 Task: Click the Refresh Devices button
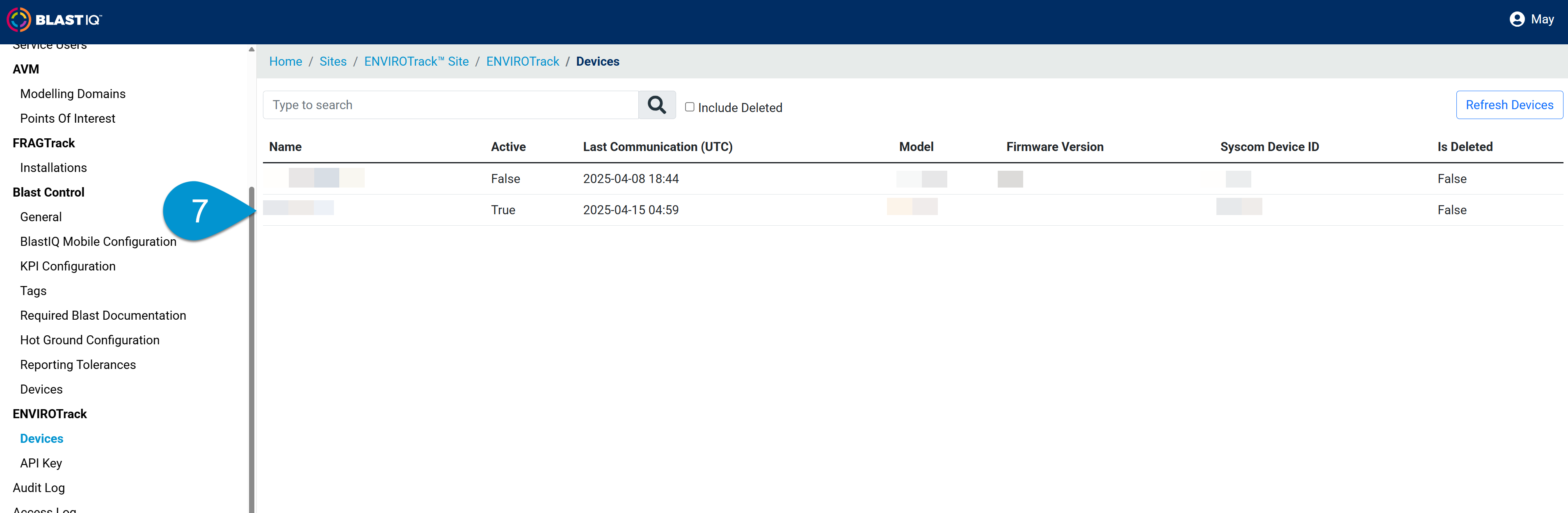click(1509, 105)
